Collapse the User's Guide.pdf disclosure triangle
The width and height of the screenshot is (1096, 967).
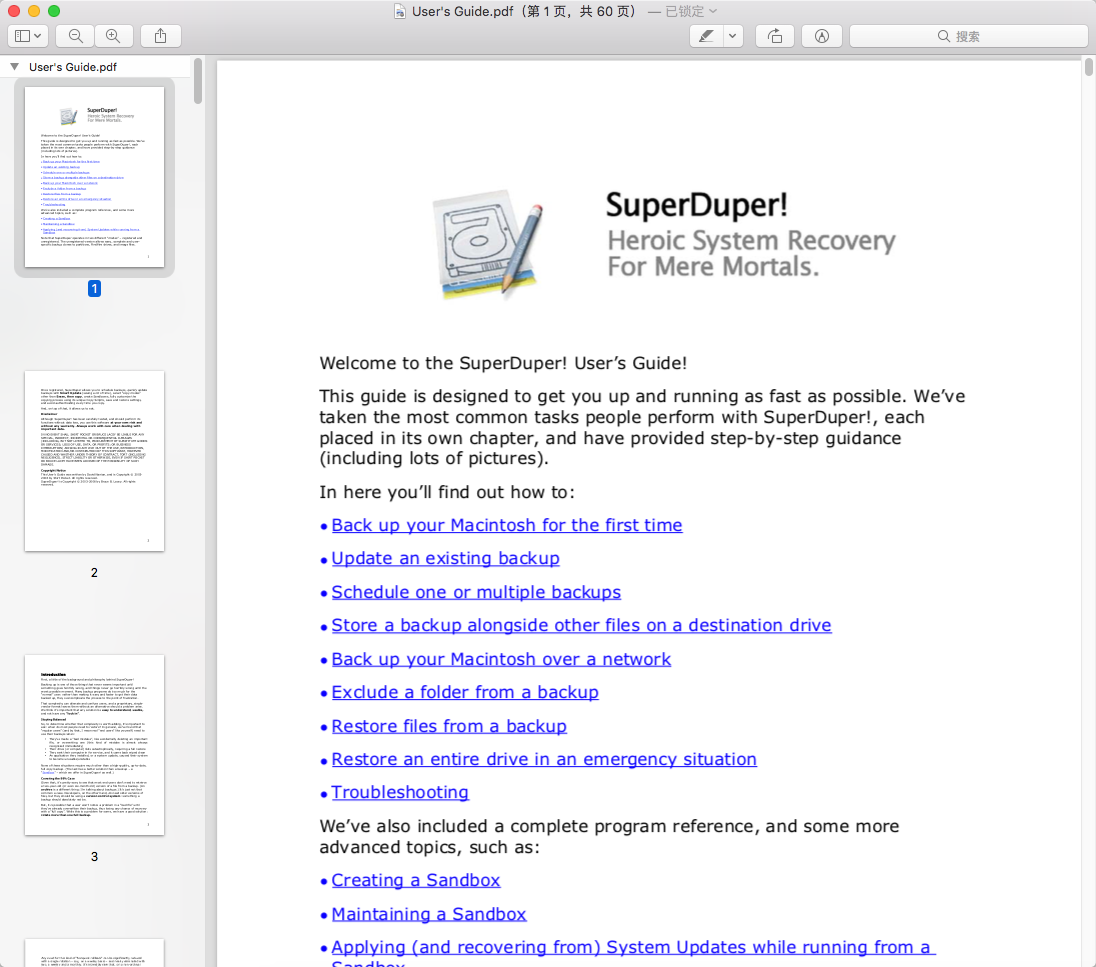coord(14,66)
